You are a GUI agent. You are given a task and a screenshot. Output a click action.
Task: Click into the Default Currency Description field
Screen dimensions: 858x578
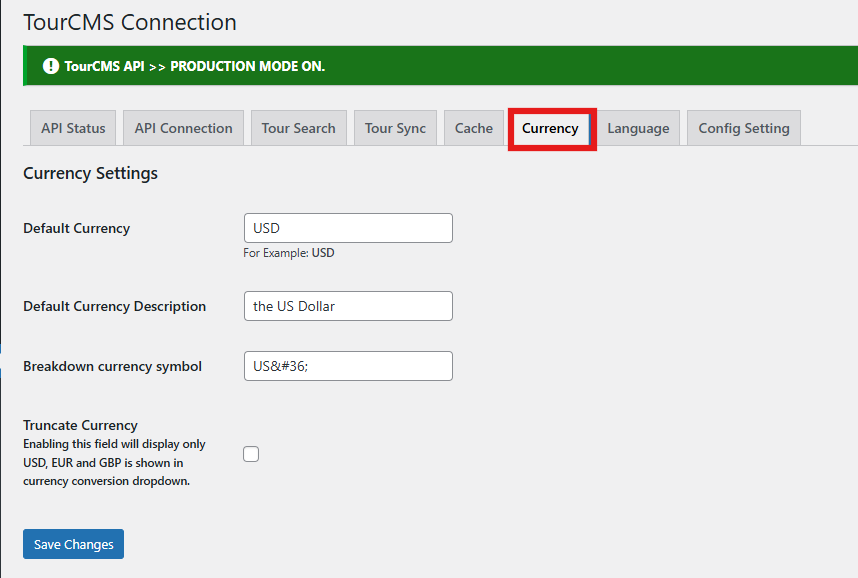[x=348, y=306]
